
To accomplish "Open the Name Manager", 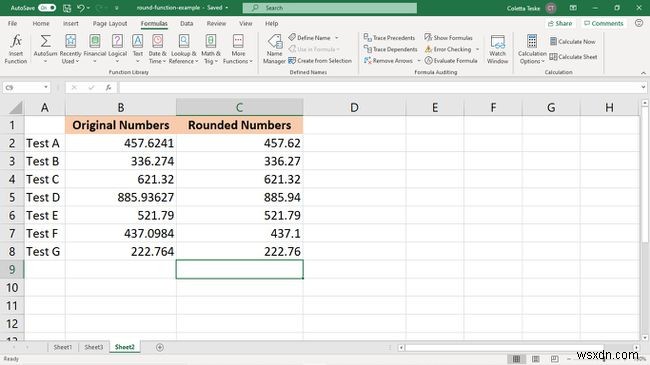I will pos(274,49).
